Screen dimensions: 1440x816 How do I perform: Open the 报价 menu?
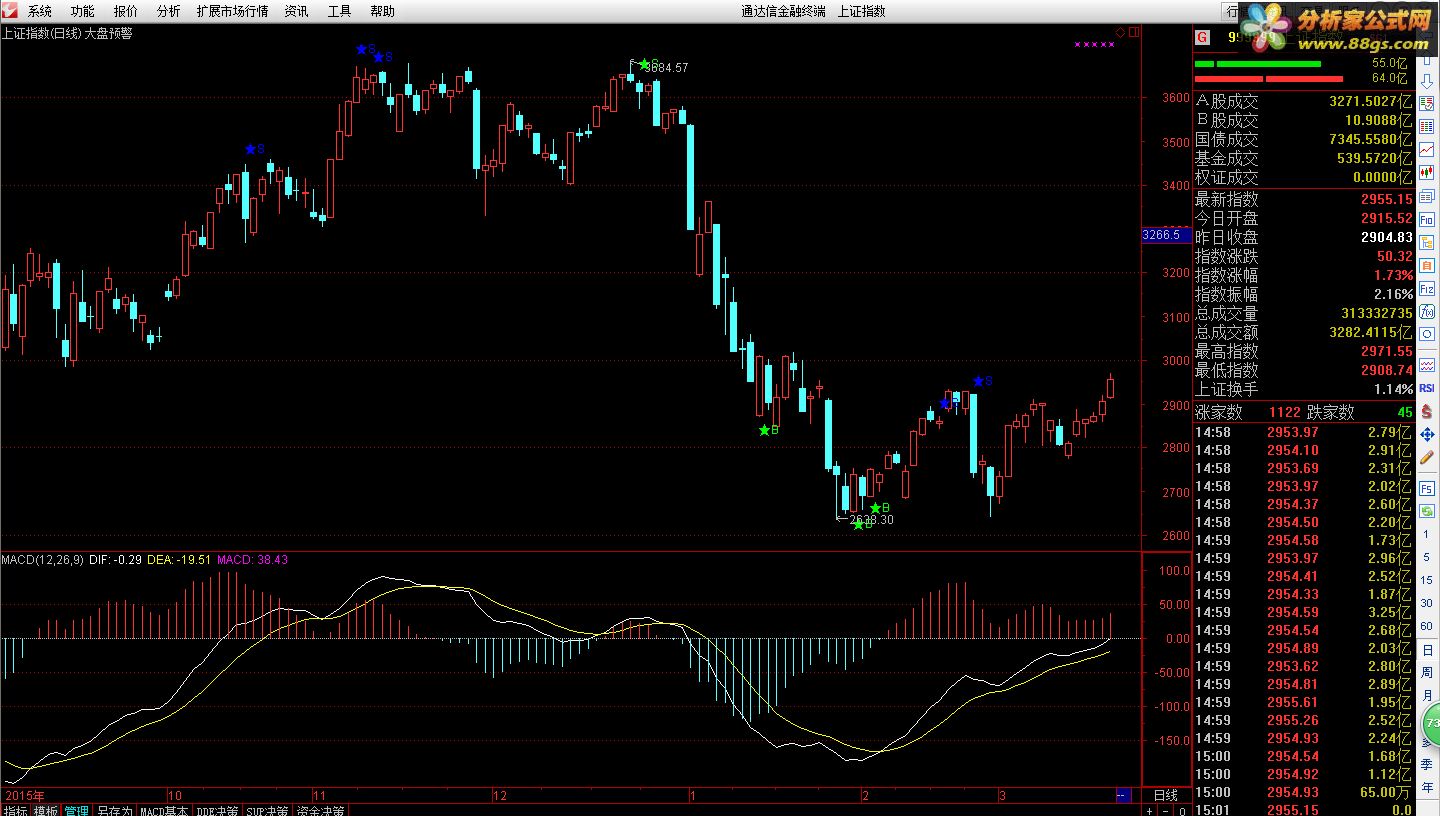126,11
